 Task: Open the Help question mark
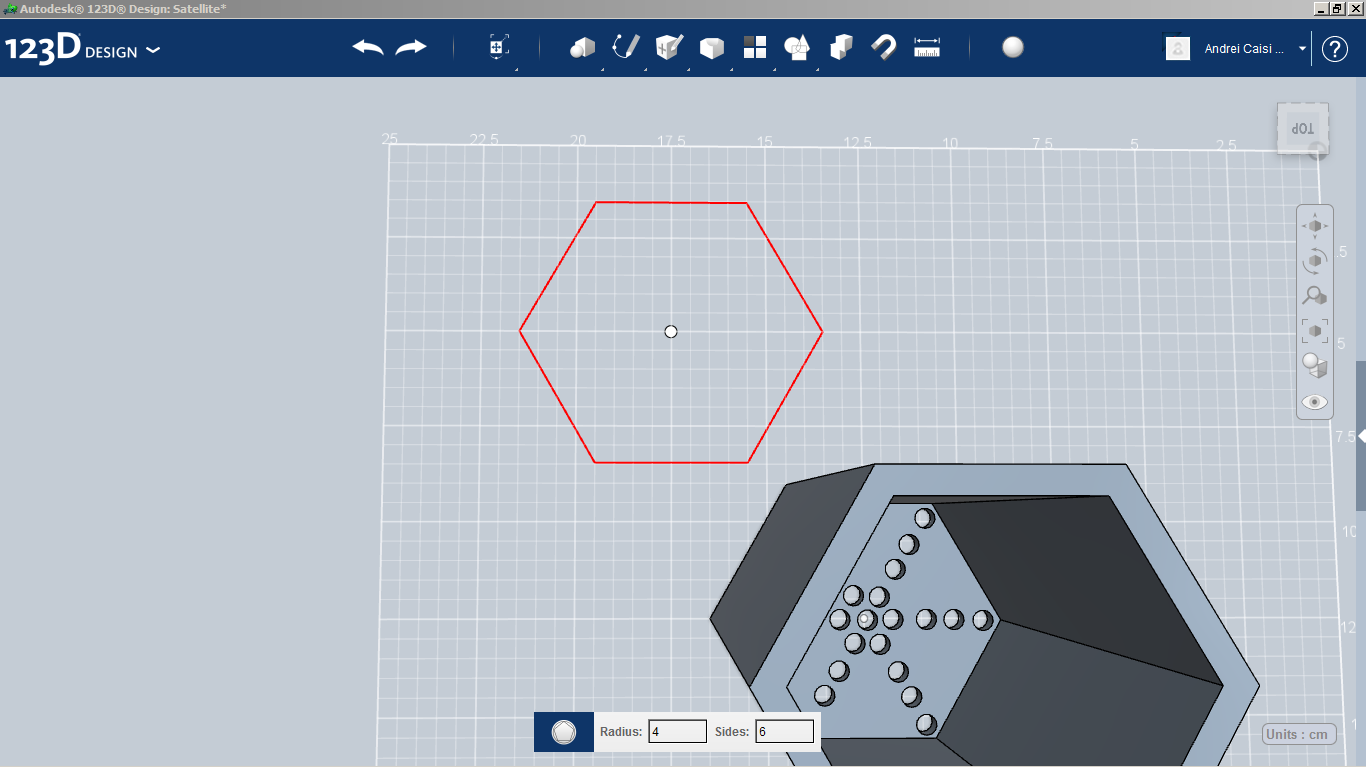[1335, 48]
